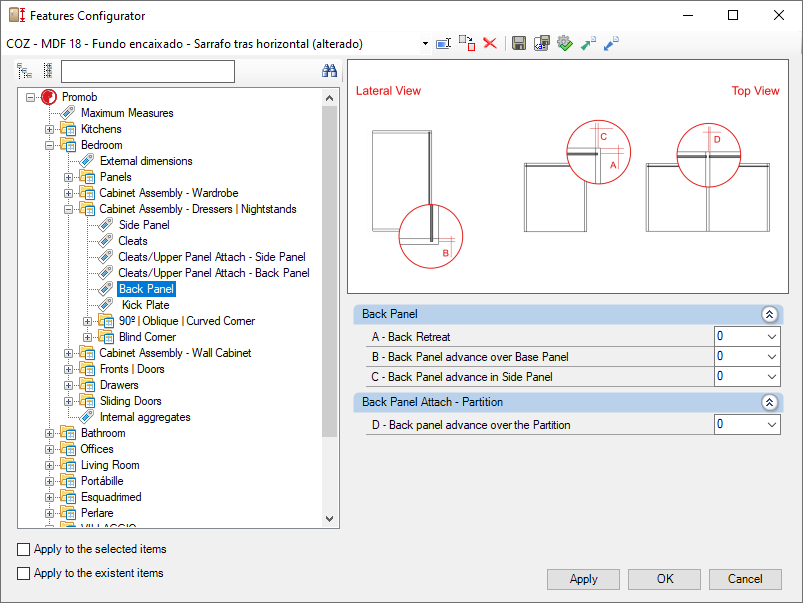This screenshot has width=803, height=603.
Task: Expand the Sliding Doors node
Action: point(68,402)
